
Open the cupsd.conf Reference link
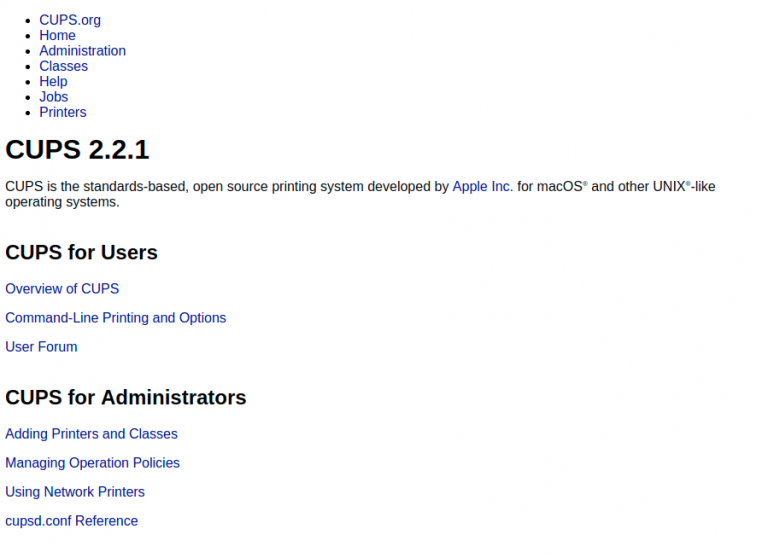click(71, 521)
